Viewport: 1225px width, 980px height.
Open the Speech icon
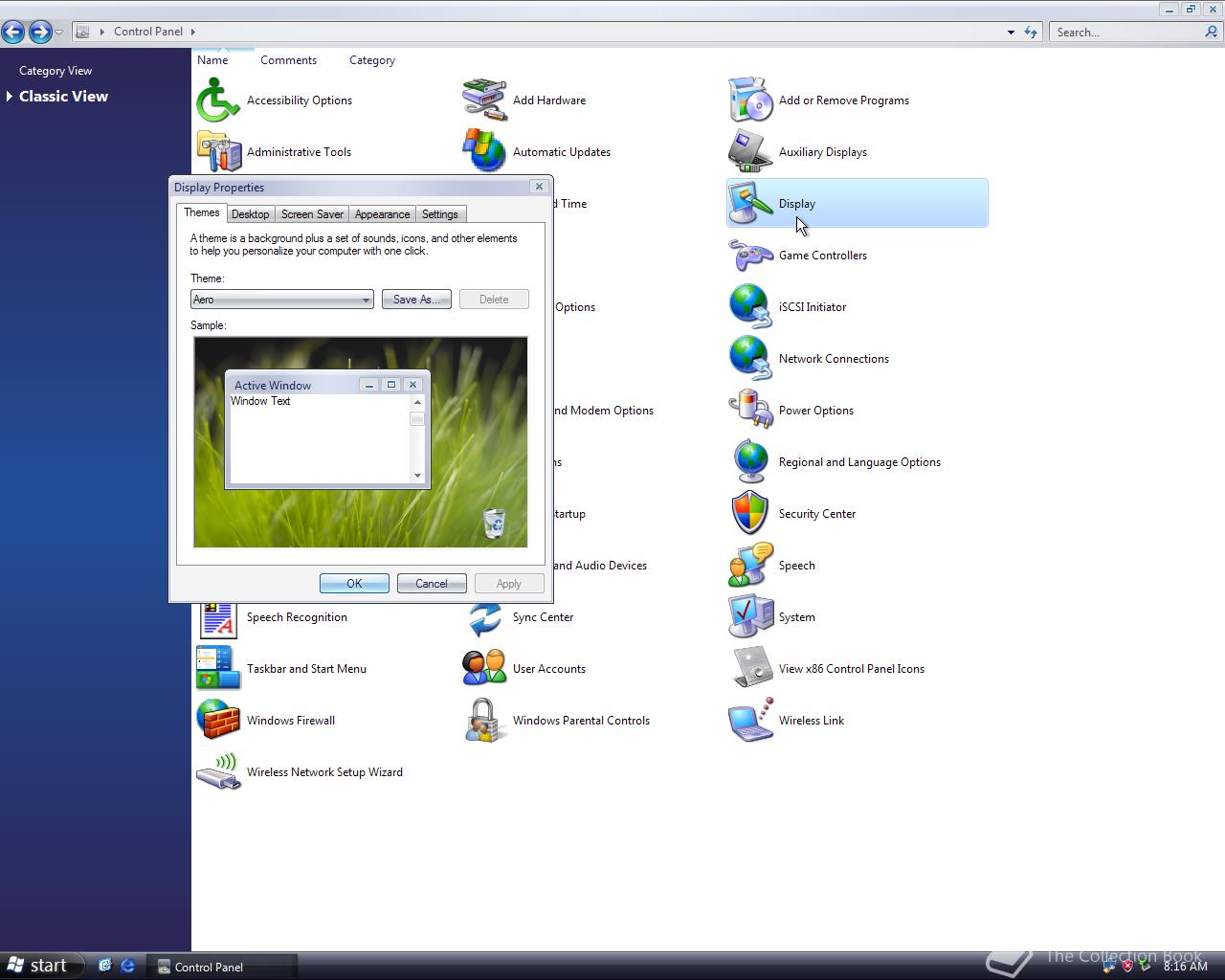coord(750,566)
